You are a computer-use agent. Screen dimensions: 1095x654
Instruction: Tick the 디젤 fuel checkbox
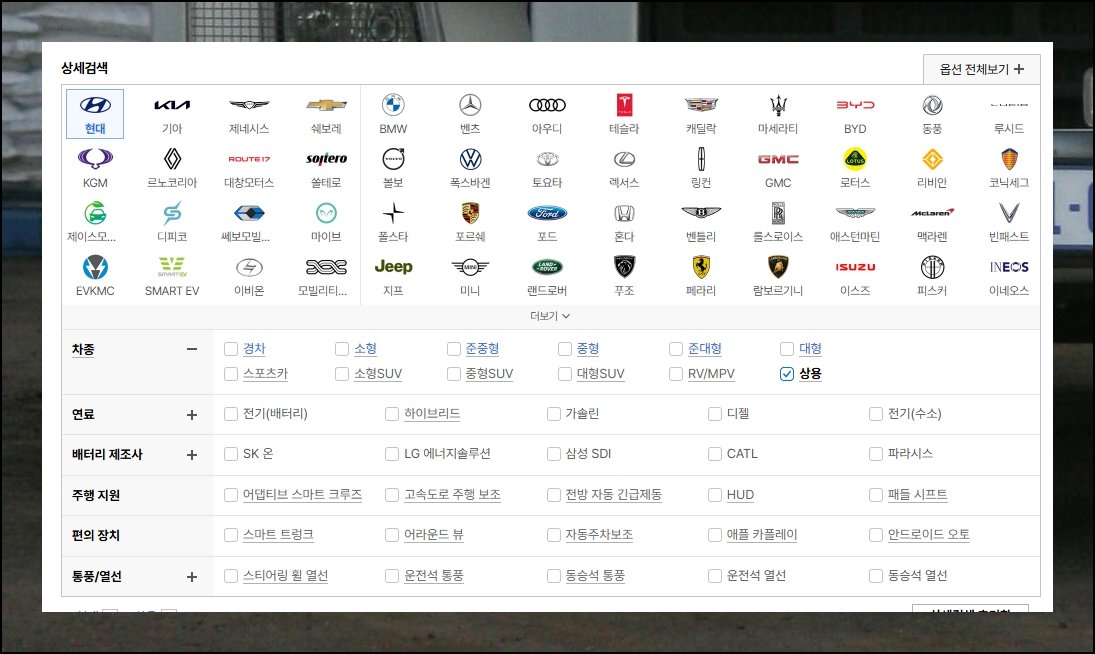pos(714,414)
